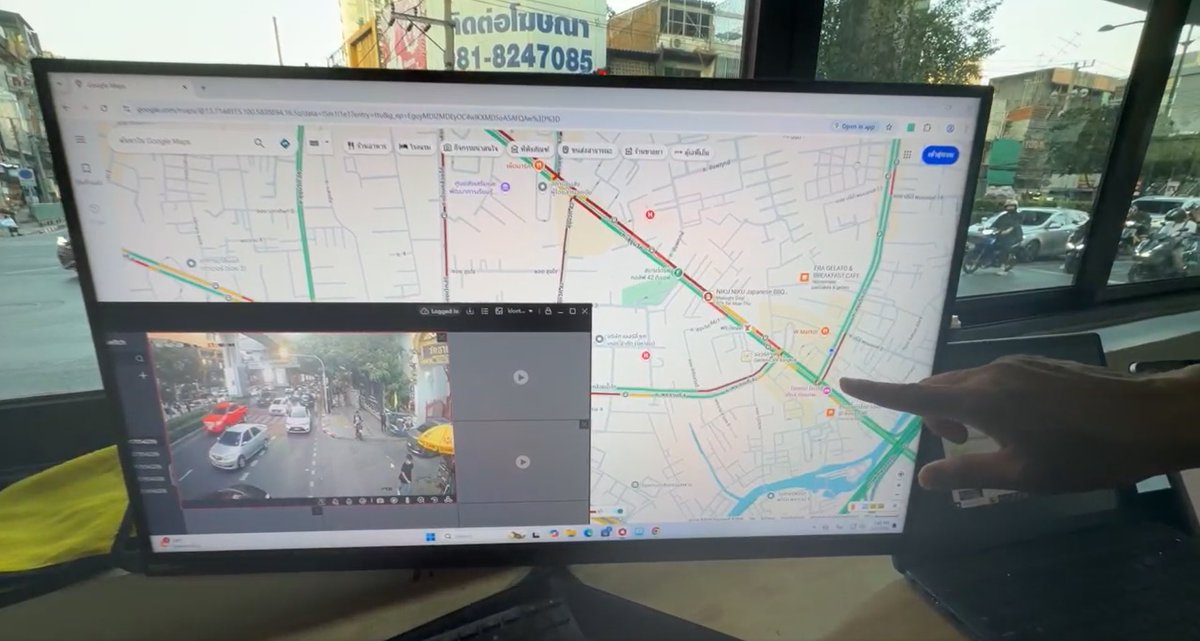This screenshot has width=1200, height=641.
Task: Select the Museums category chip
Action: tap(530, 149)
